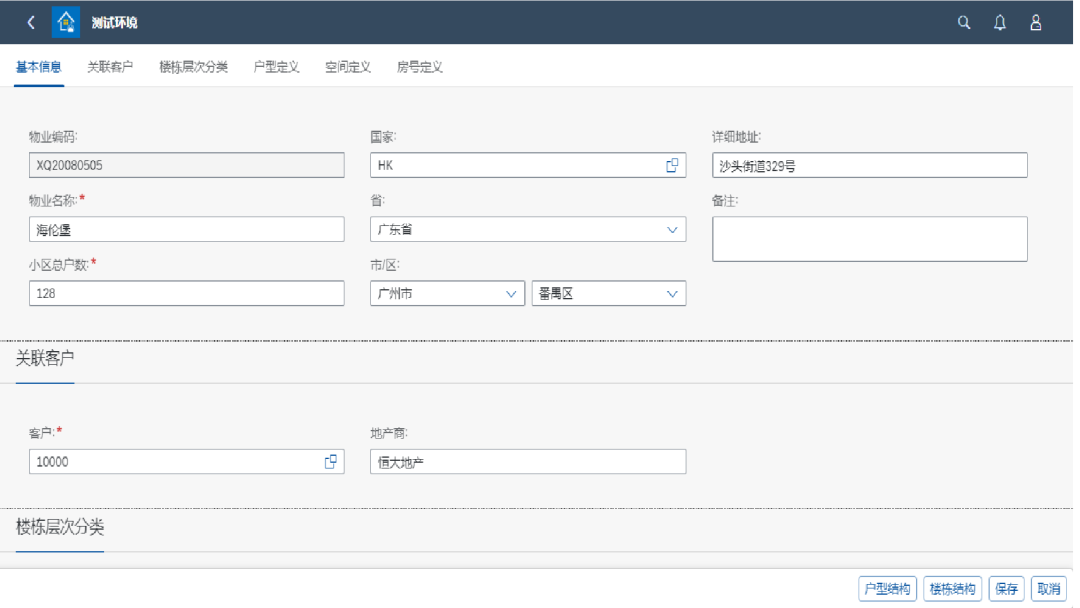Click the 物业名称 input field
The width and height of the screenshot is (1080, 608).
click(x=186, y=229)
